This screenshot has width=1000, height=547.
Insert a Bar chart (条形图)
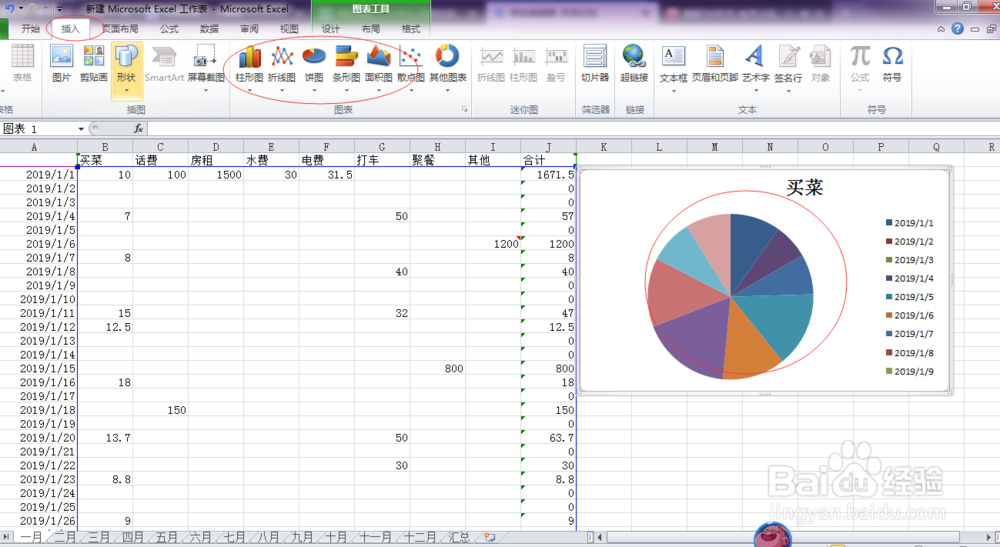click(346, 67)
